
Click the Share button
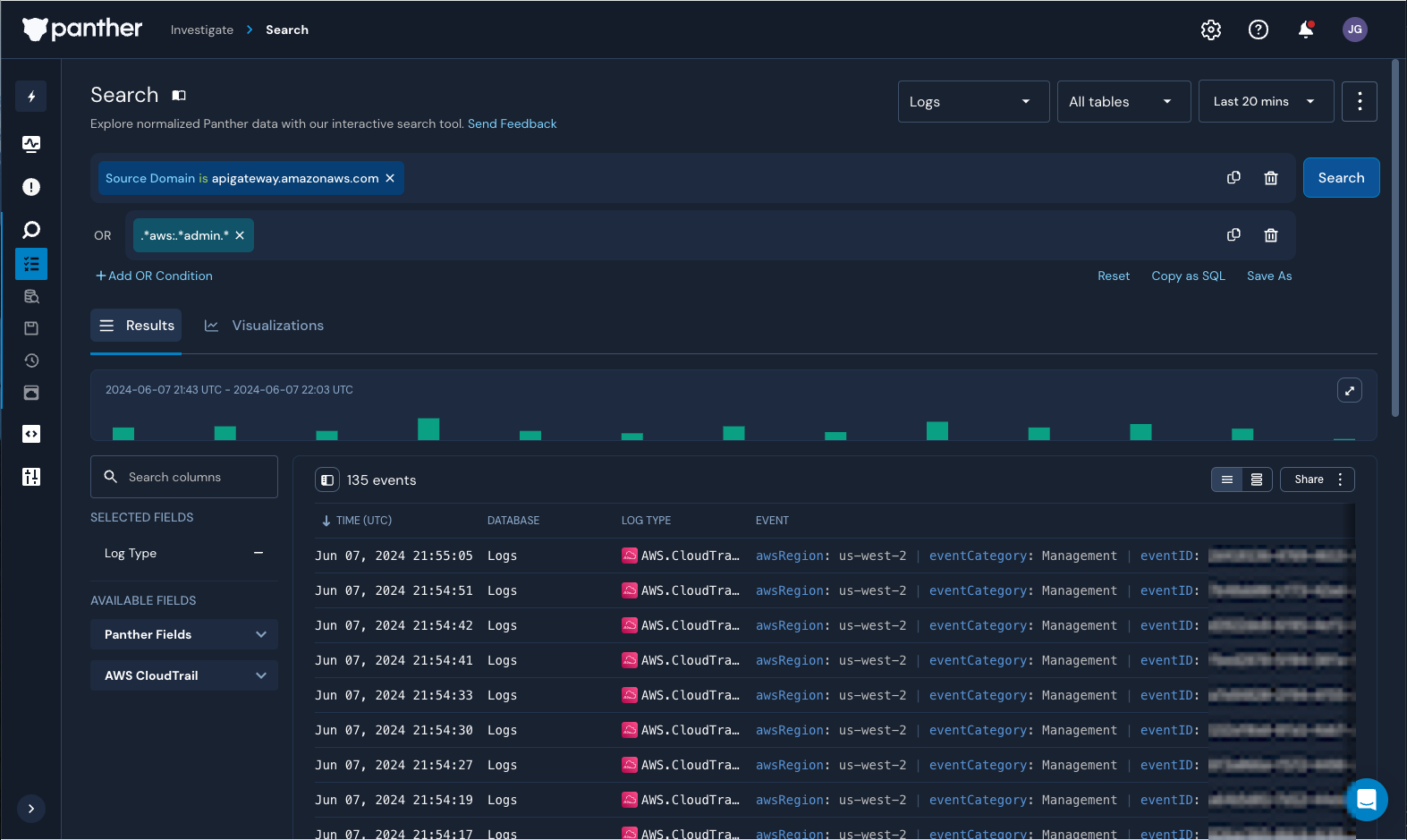[1309, 479]
